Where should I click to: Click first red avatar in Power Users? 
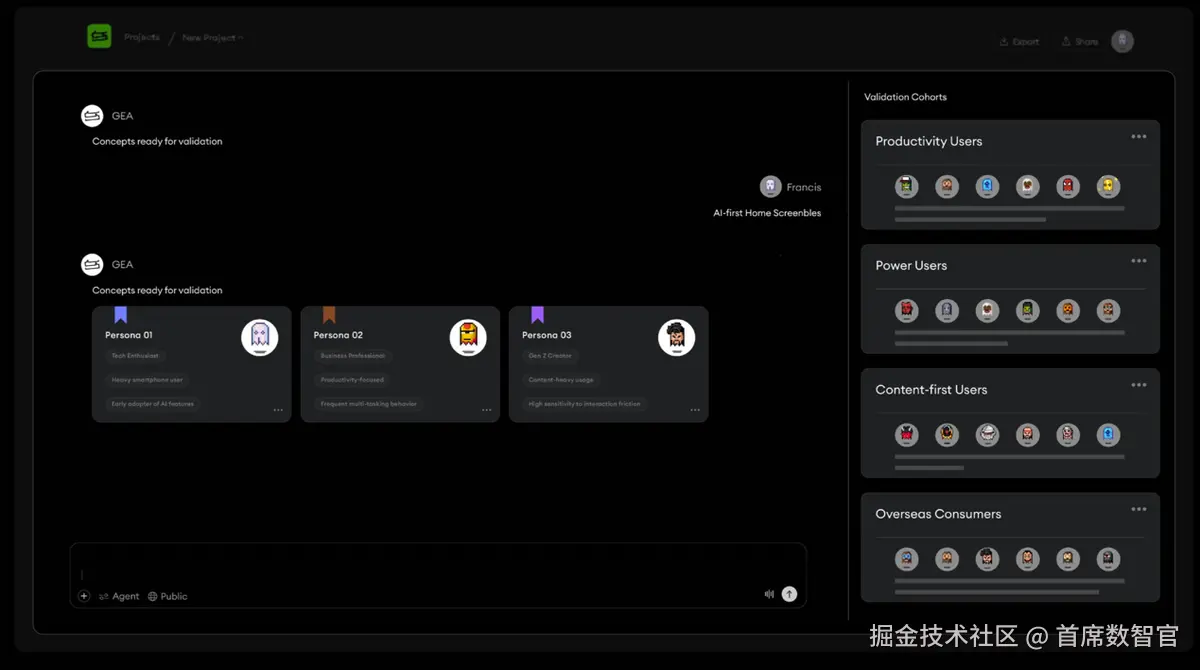click(907, 311)
